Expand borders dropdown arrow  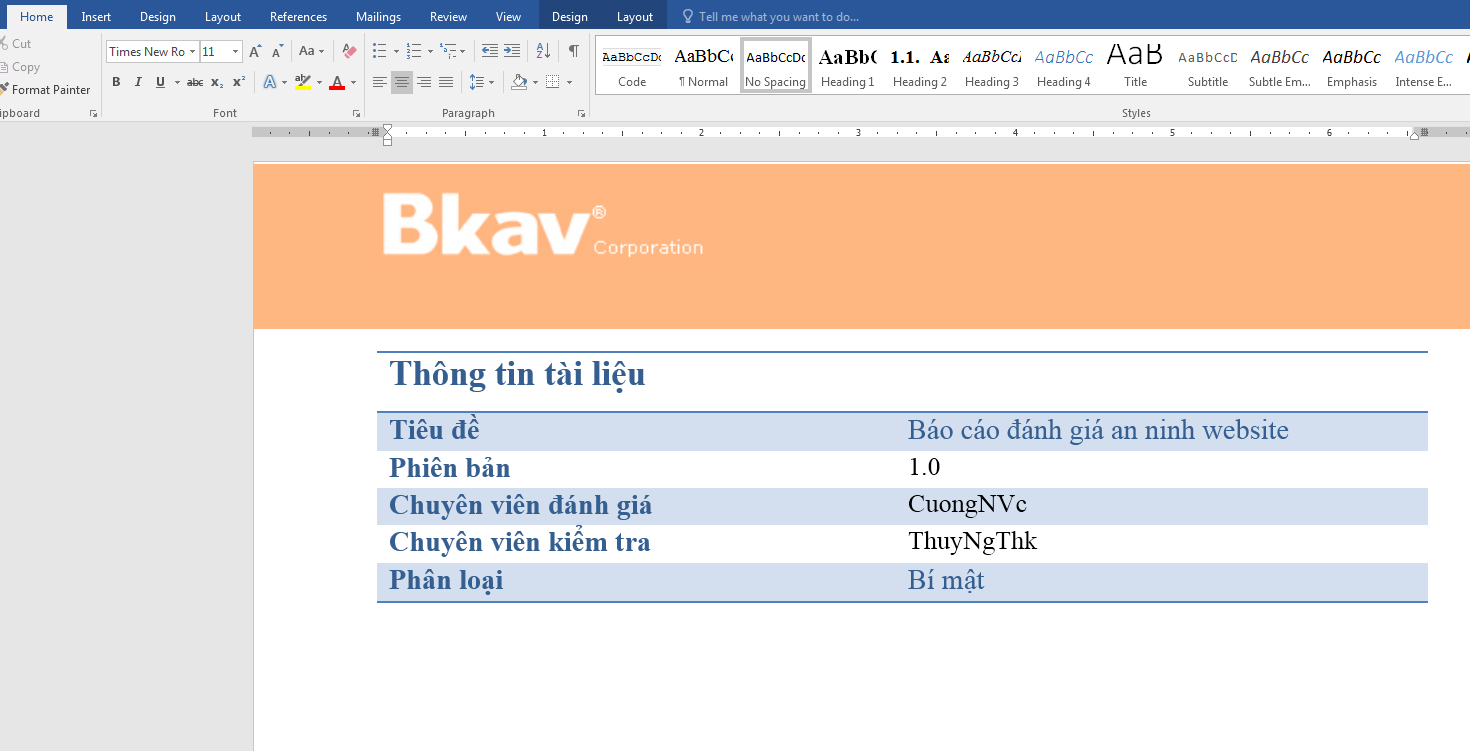[x=569, y=82]
